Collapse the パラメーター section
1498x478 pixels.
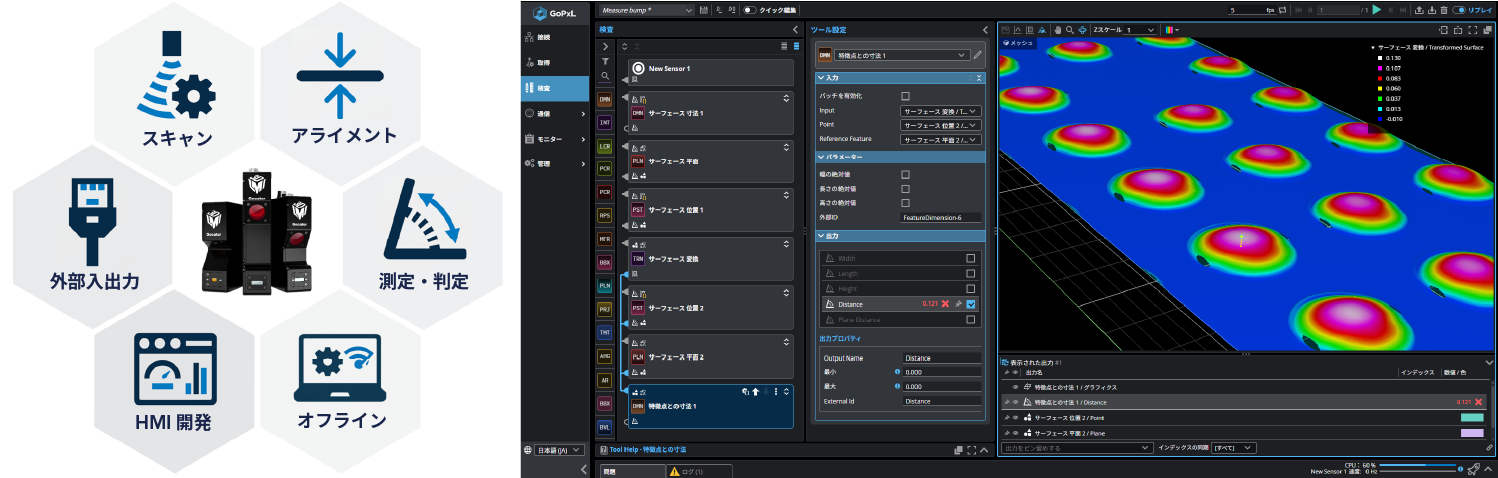tap(822, 157)
